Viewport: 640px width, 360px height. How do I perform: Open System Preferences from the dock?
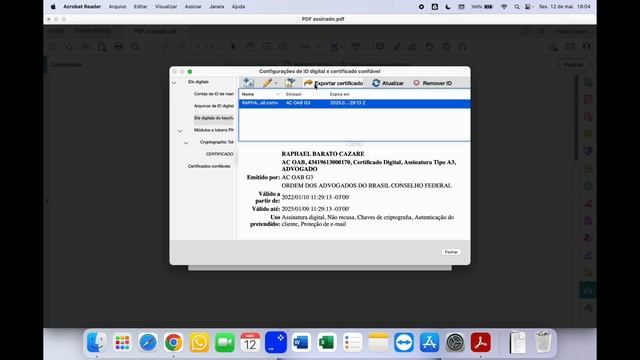click(455, 342)
